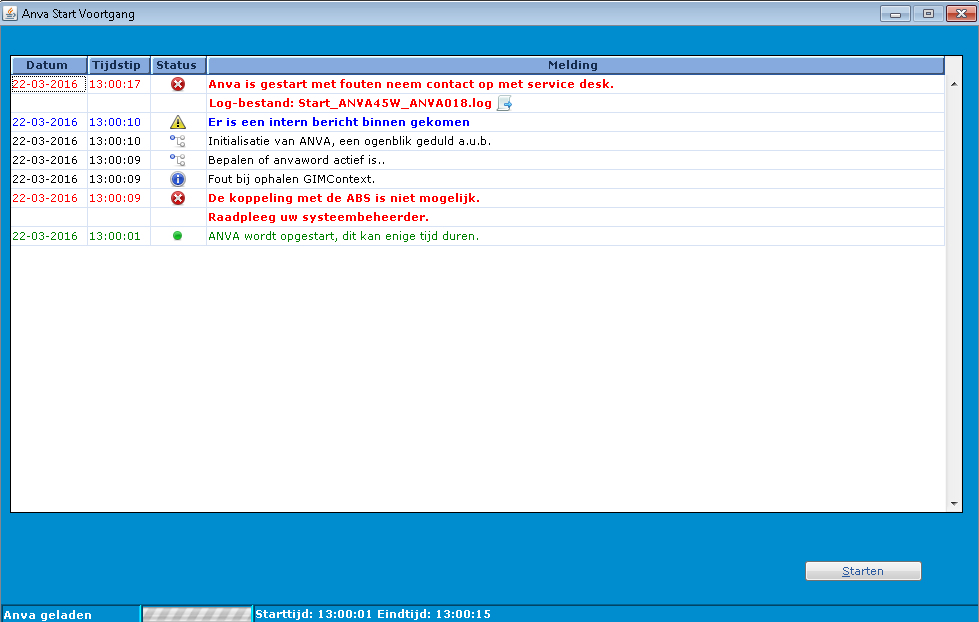Click the blue info icon on the GIMContext row
This screenshot has width=979, height=622.
(x=177, y=179)
